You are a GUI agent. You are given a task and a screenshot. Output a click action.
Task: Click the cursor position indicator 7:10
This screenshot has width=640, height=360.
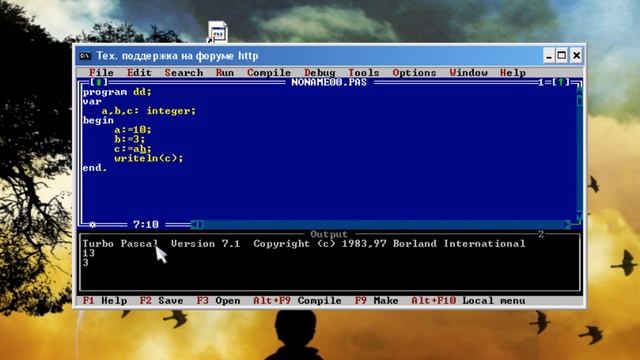click(146, 224)
